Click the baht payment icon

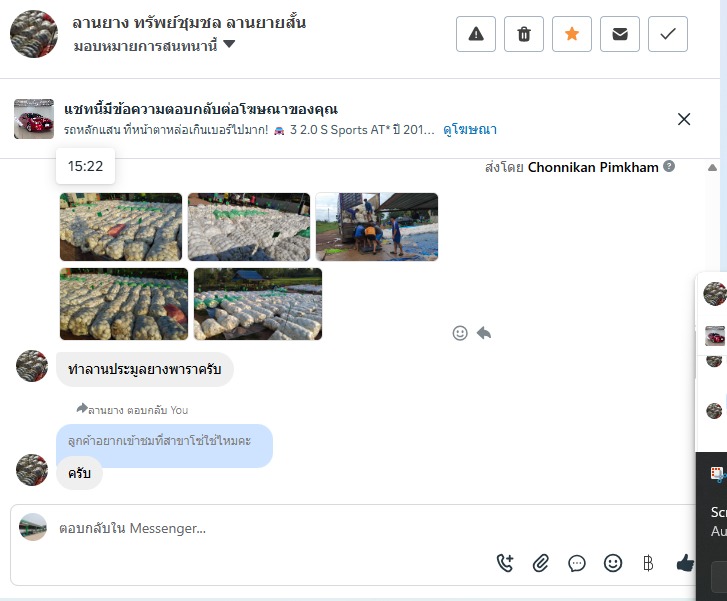click(x=648, y=563)
